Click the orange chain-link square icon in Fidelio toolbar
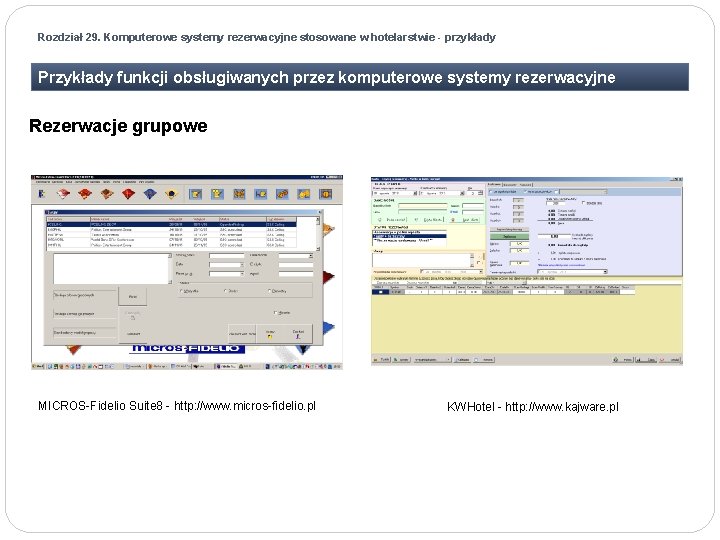 [x=282, y=194]
